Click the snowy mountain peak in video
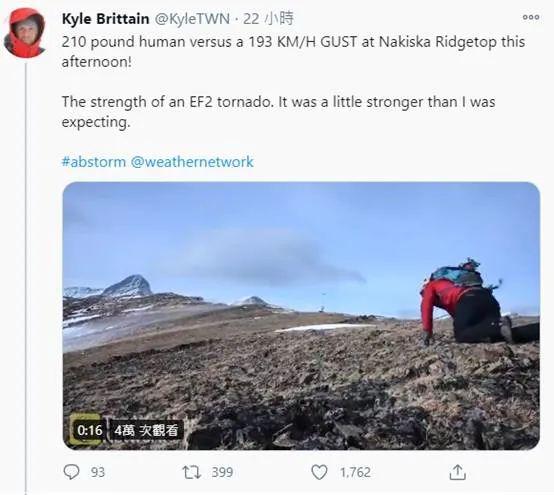 (x=129, y=285)
